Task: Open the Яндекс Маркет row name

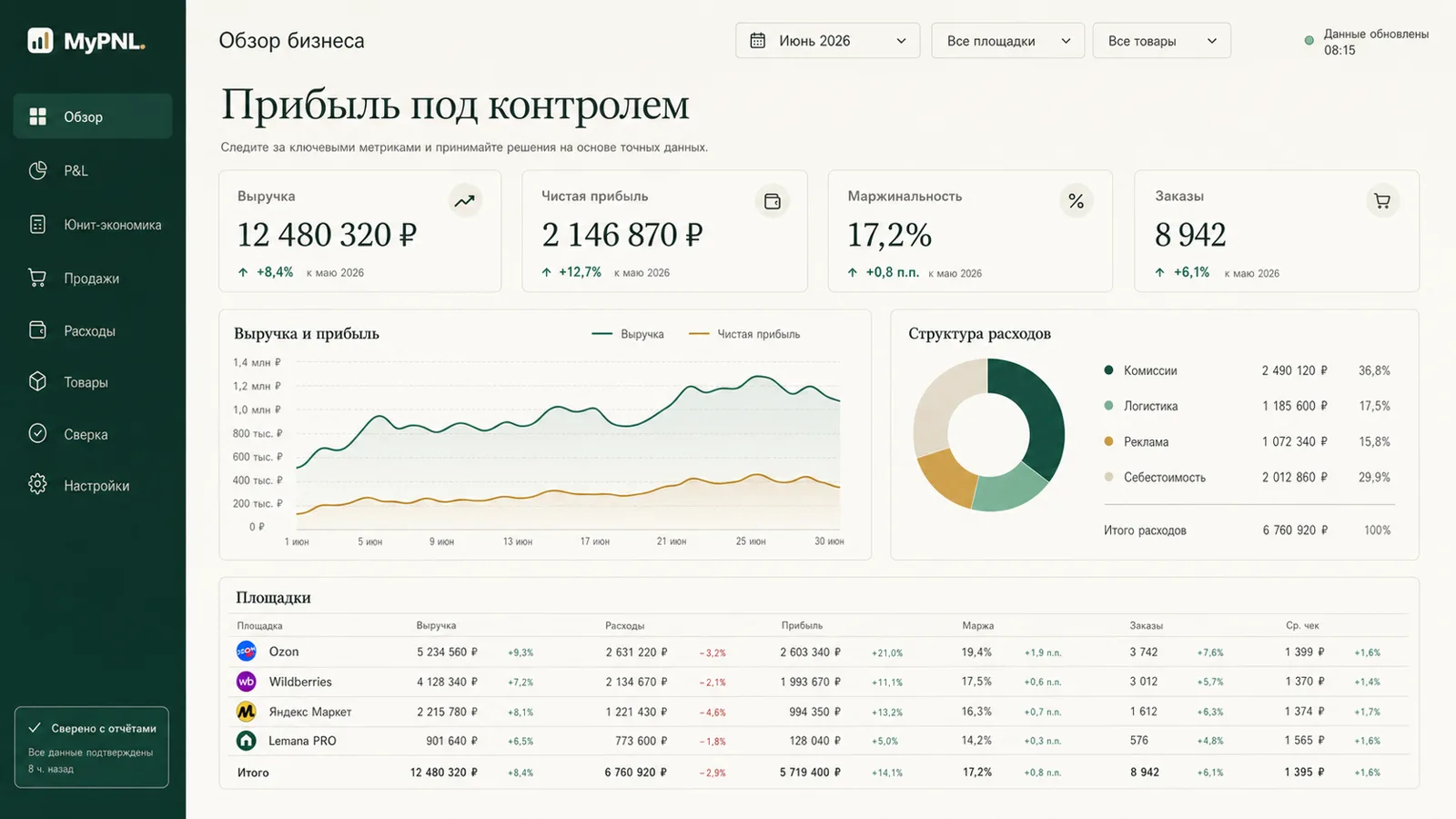Action: (x=310, y=712)
